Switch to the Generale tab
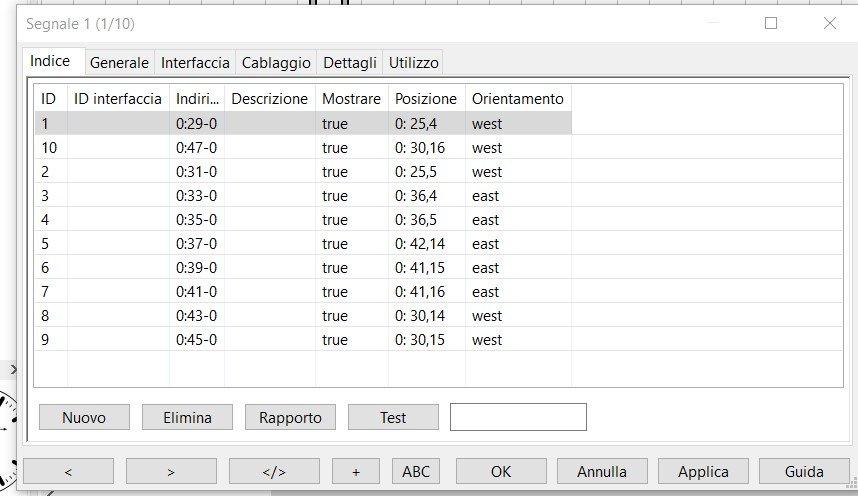 point(119,62)
